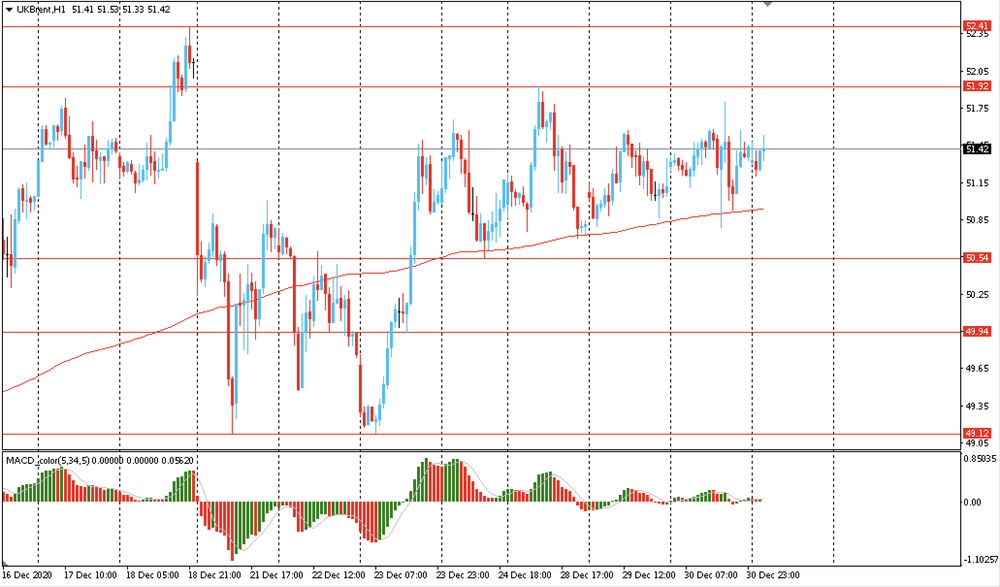Select the MACD_color(5,34,5) indicator label
The width and height of the screenshot is (1000, 587).
47,460
